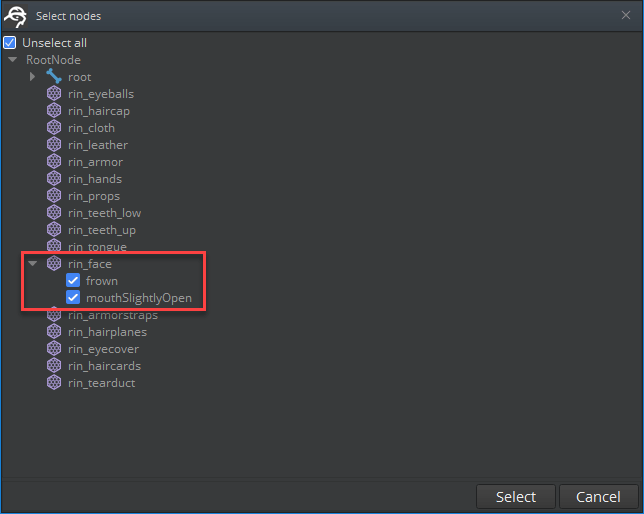Close the Select nodes dialog
Image resolution: width=644 pixels, height=514 pixels.
(626, 15)
